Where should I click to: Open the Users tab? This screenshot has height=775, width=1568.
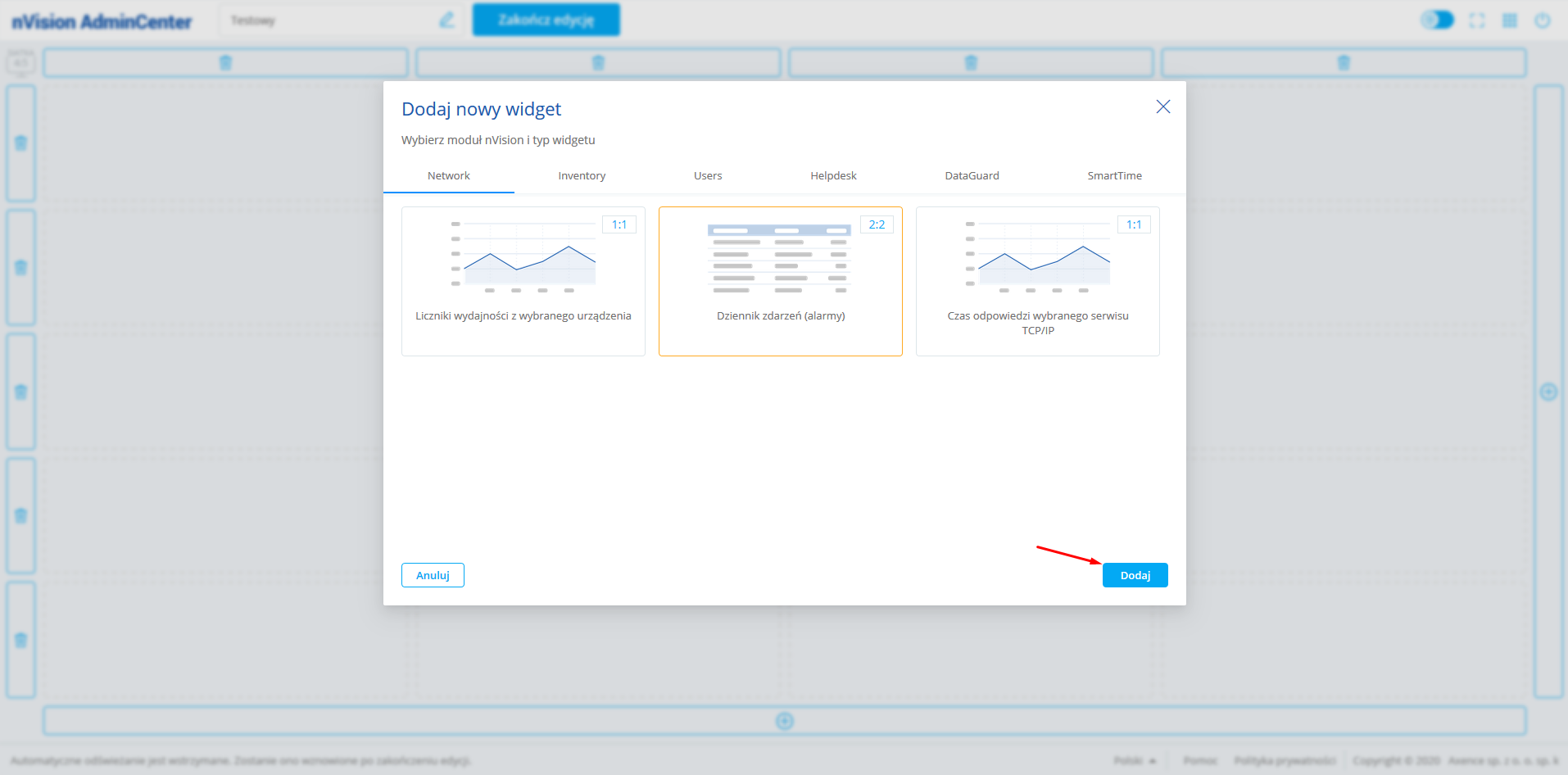(708, 176)
